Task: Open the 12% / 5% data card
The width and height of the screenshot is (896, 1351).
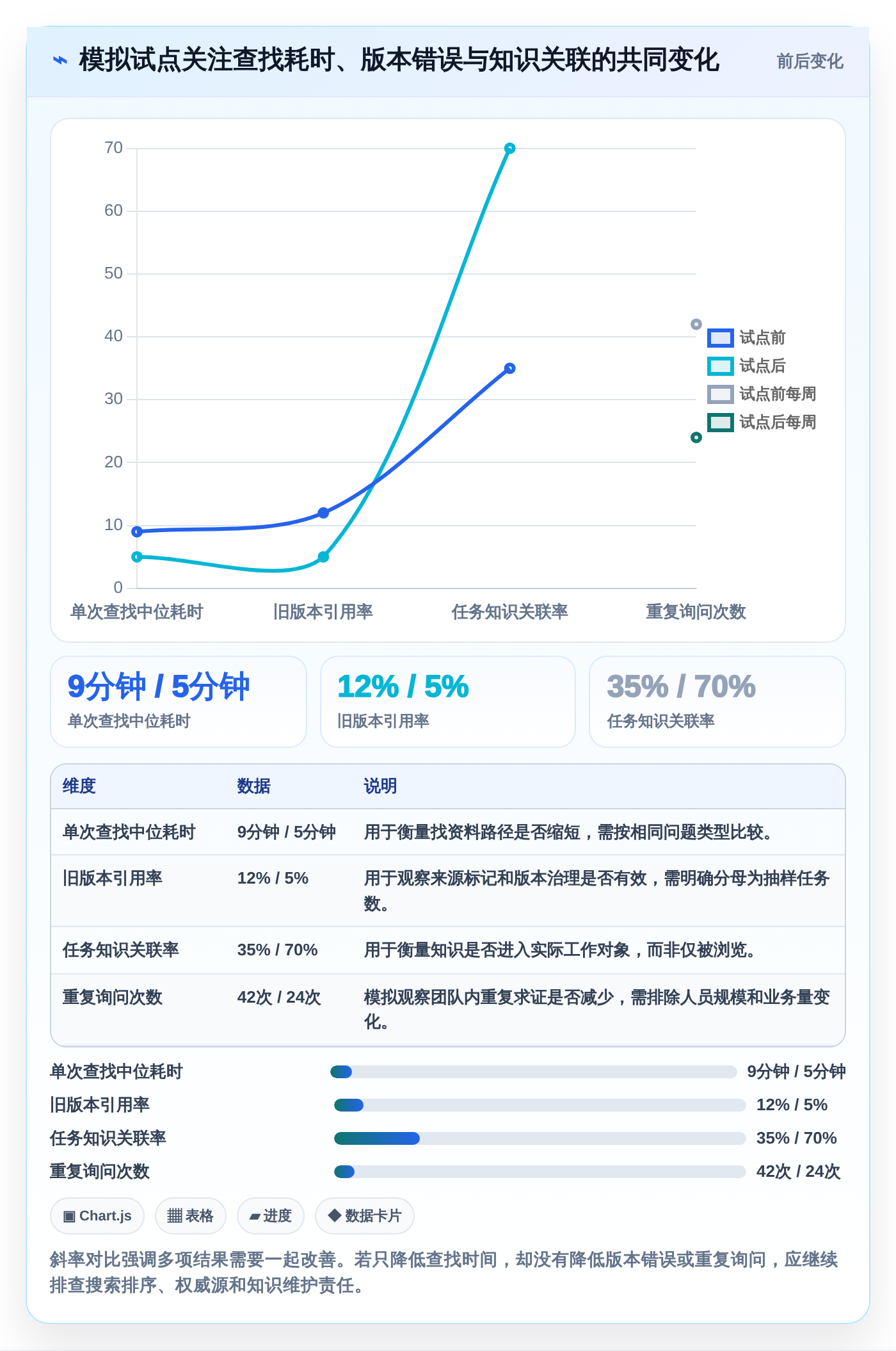Action: (448, 702)
